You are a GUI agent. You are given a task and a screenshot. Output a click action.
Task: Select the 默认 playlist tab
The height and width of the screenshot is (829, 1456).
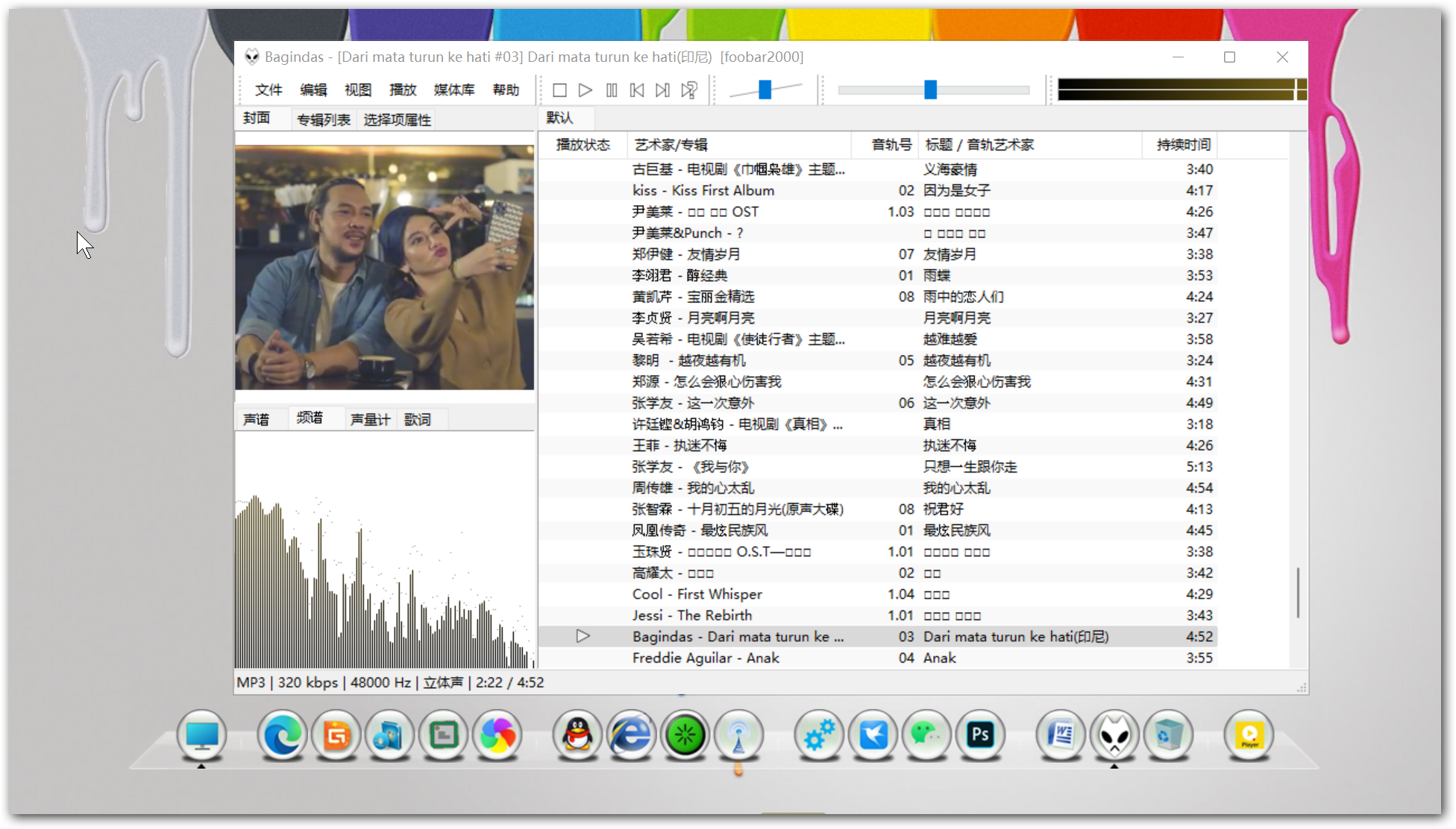point(560,118)
